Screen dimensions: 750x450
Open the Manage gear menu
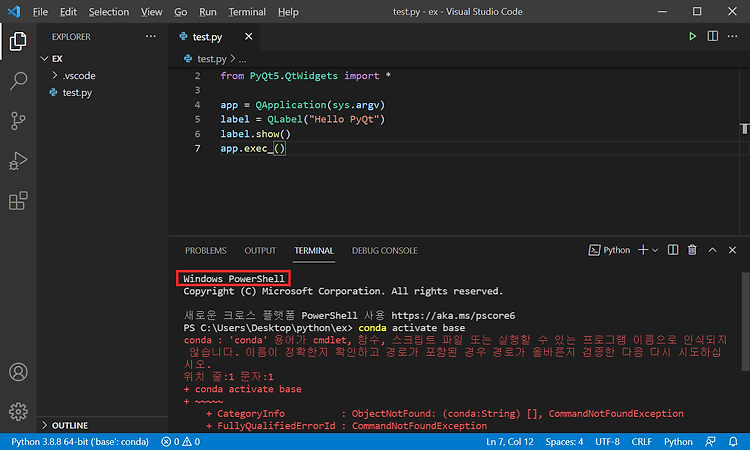point(18,411)
